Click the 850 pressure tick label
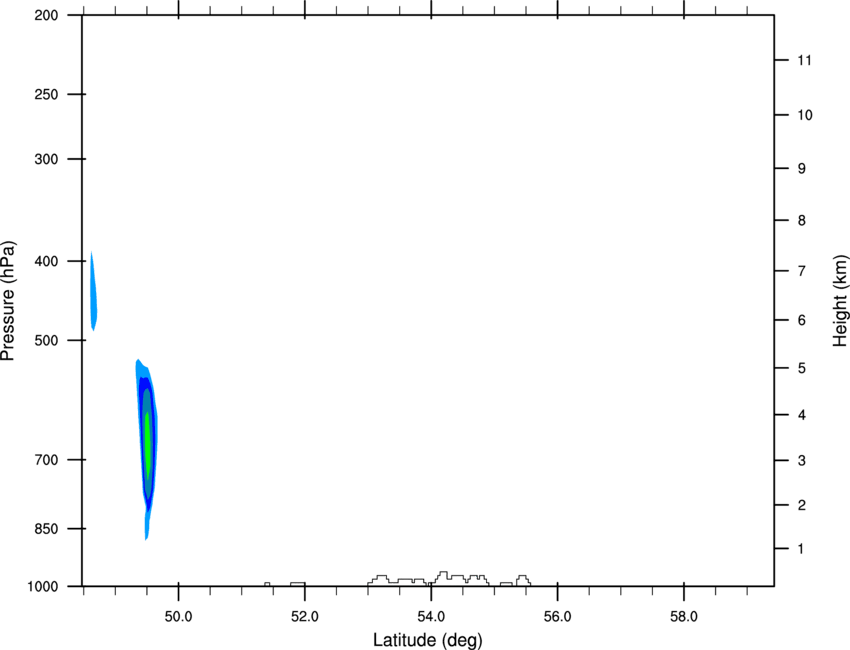 click(46, 529)
